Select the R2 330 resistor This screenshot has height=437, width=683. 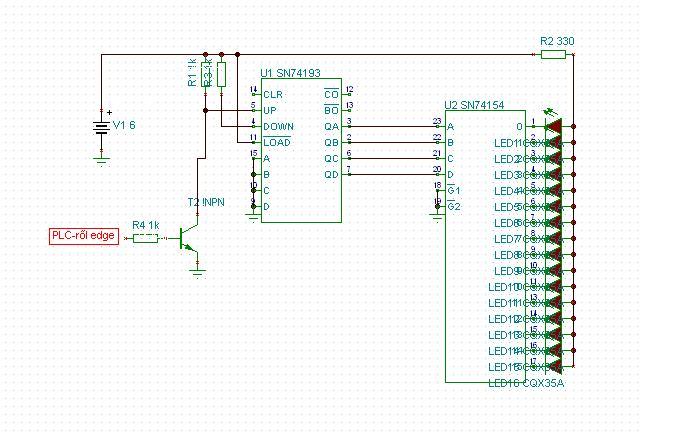click(553, 54)
